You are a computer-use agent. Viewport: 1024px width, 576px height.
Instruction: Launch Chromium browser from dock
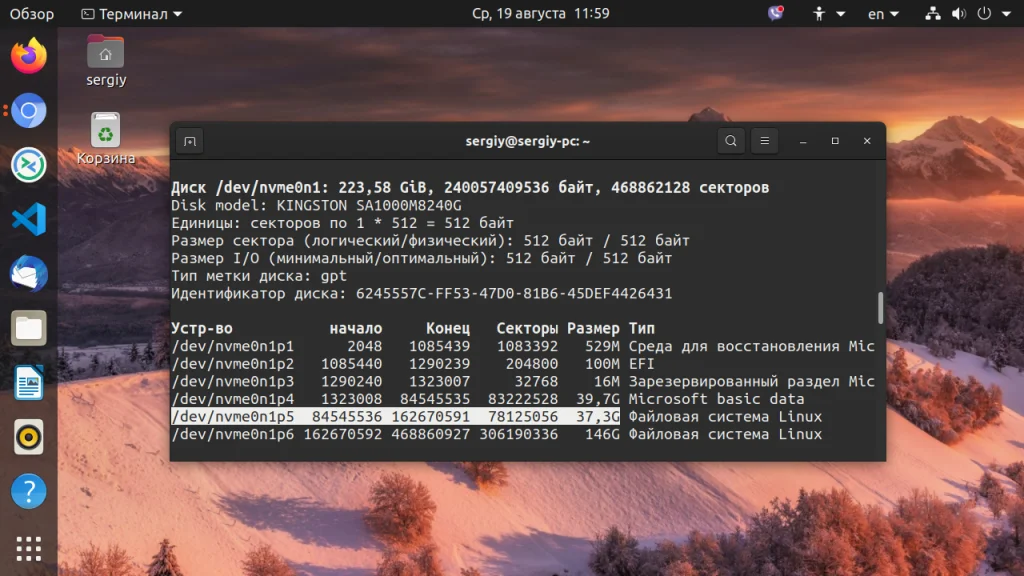29,110
